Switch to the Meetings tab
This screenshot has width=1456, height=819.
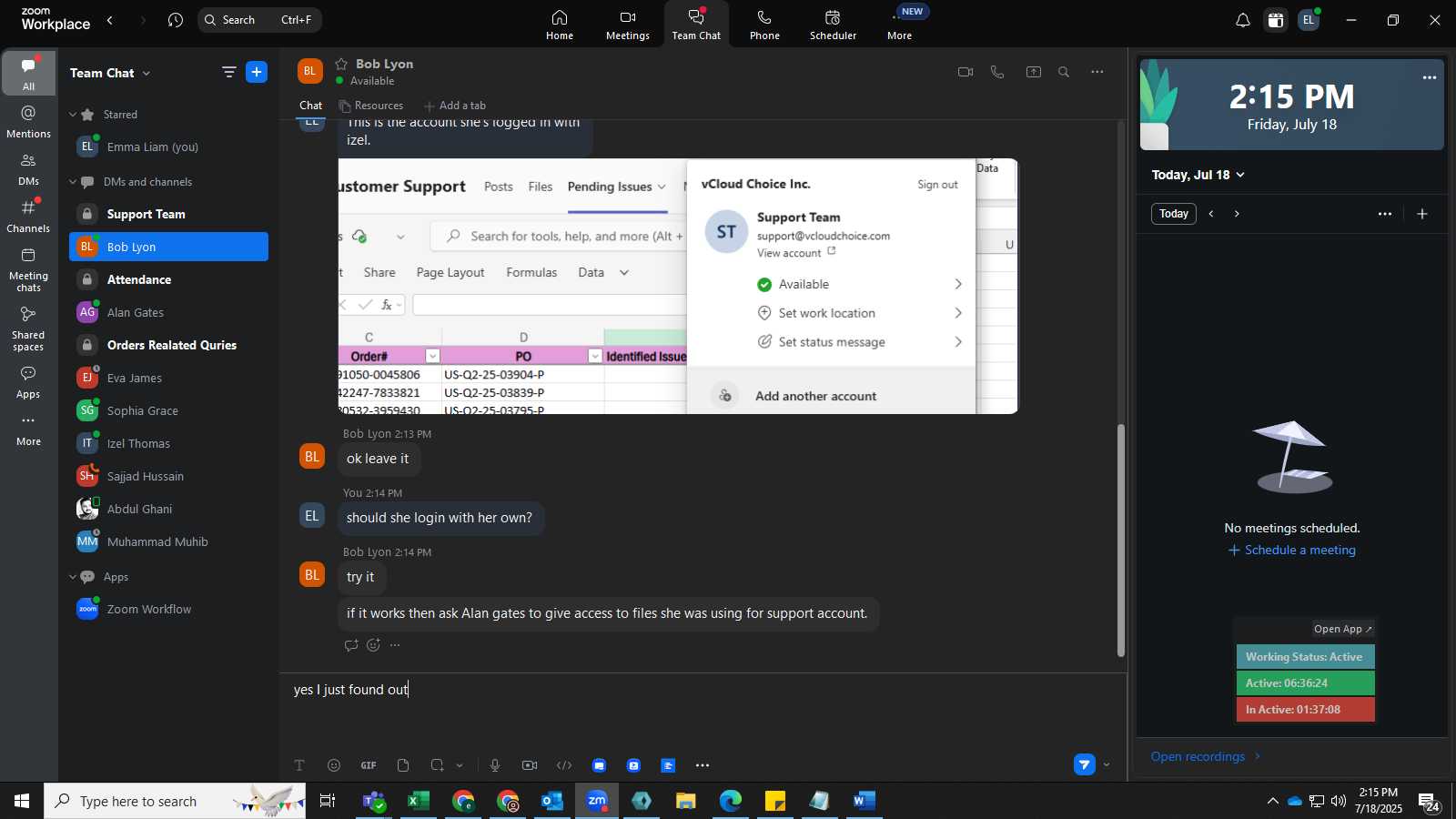(628, 25)
